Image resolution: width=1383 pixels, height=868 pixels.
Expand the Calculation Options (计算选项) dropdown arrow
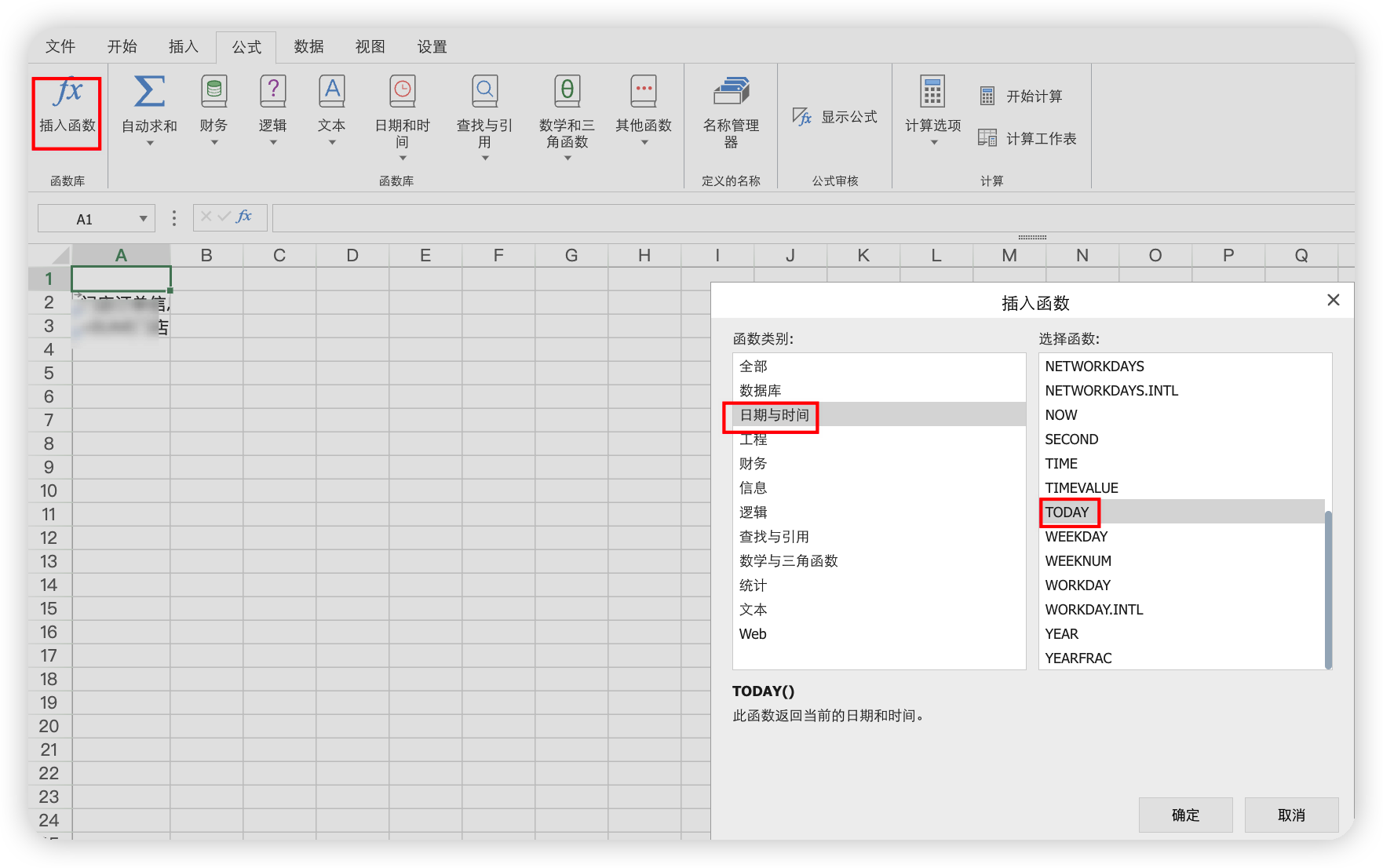tap(933, 143)
